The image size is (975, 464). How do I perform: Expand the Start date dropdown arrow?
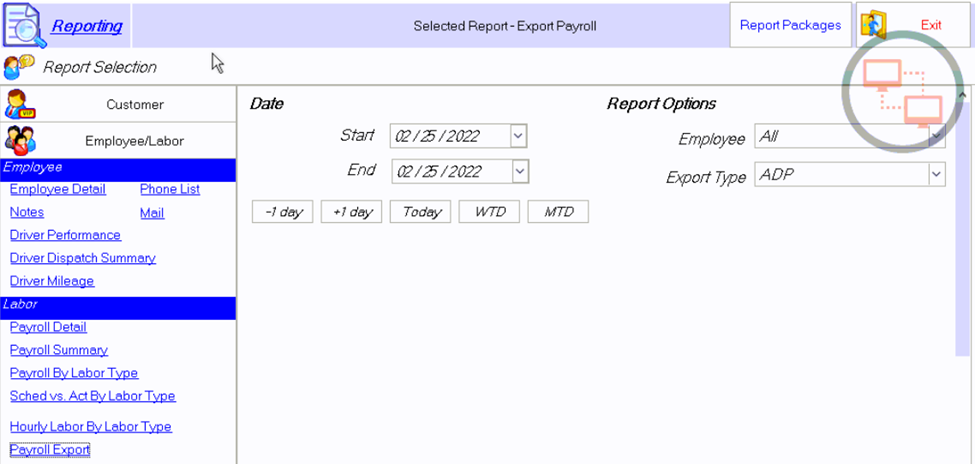click(519, 136)
